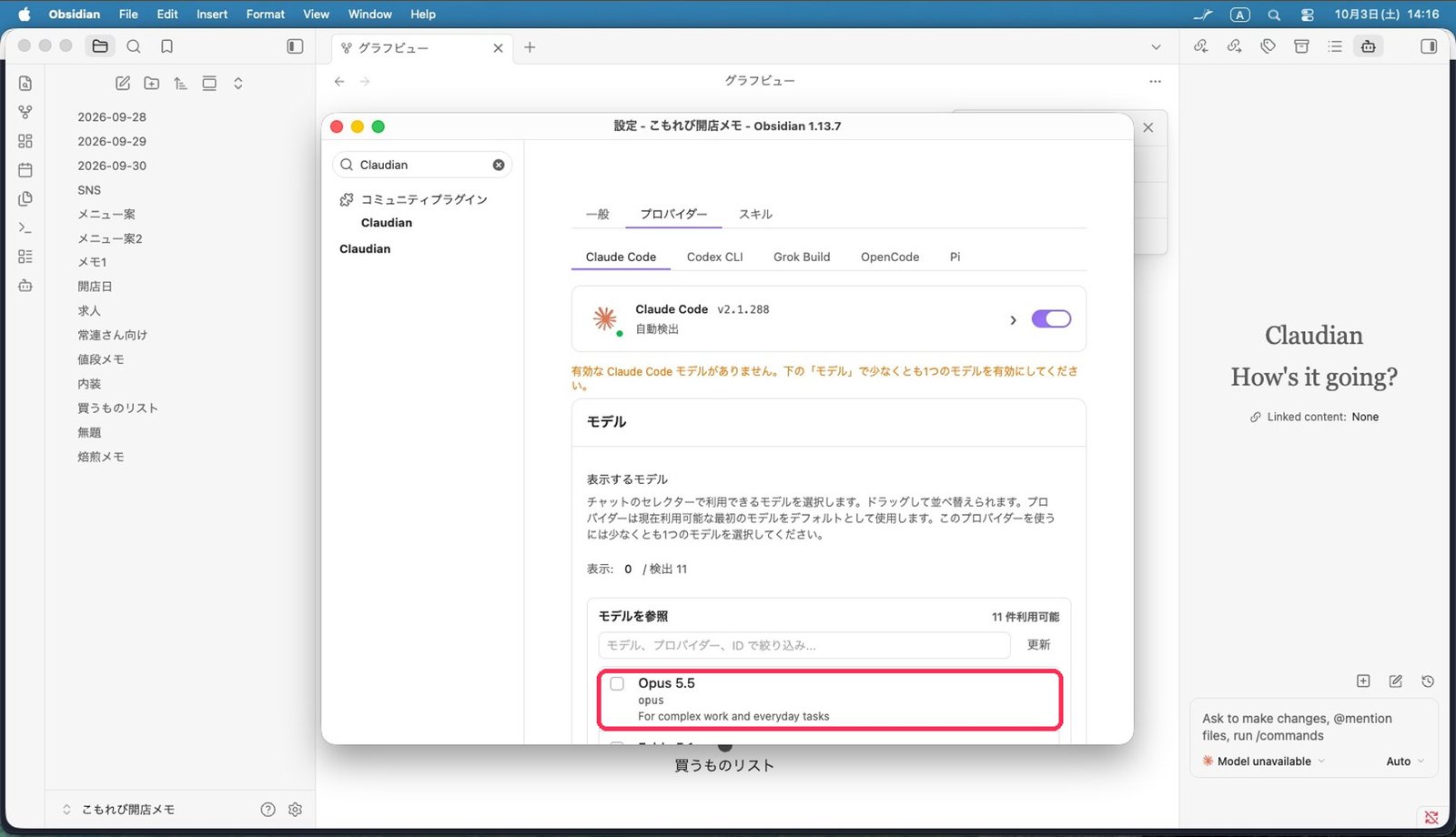Open vault settings gear icon
1456x837 pixels.
click(295, 810)
